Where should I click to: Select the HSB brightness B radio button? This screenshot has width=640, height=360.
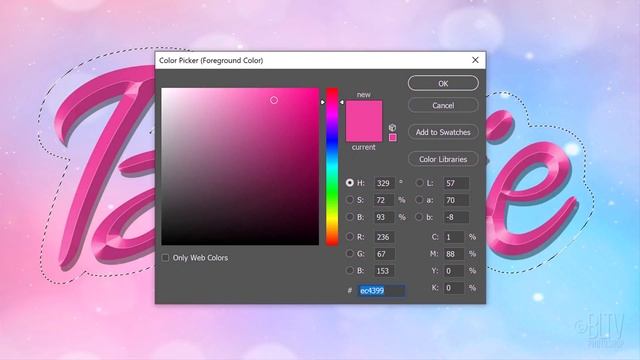pyautogui.click(x=350, y=217)
